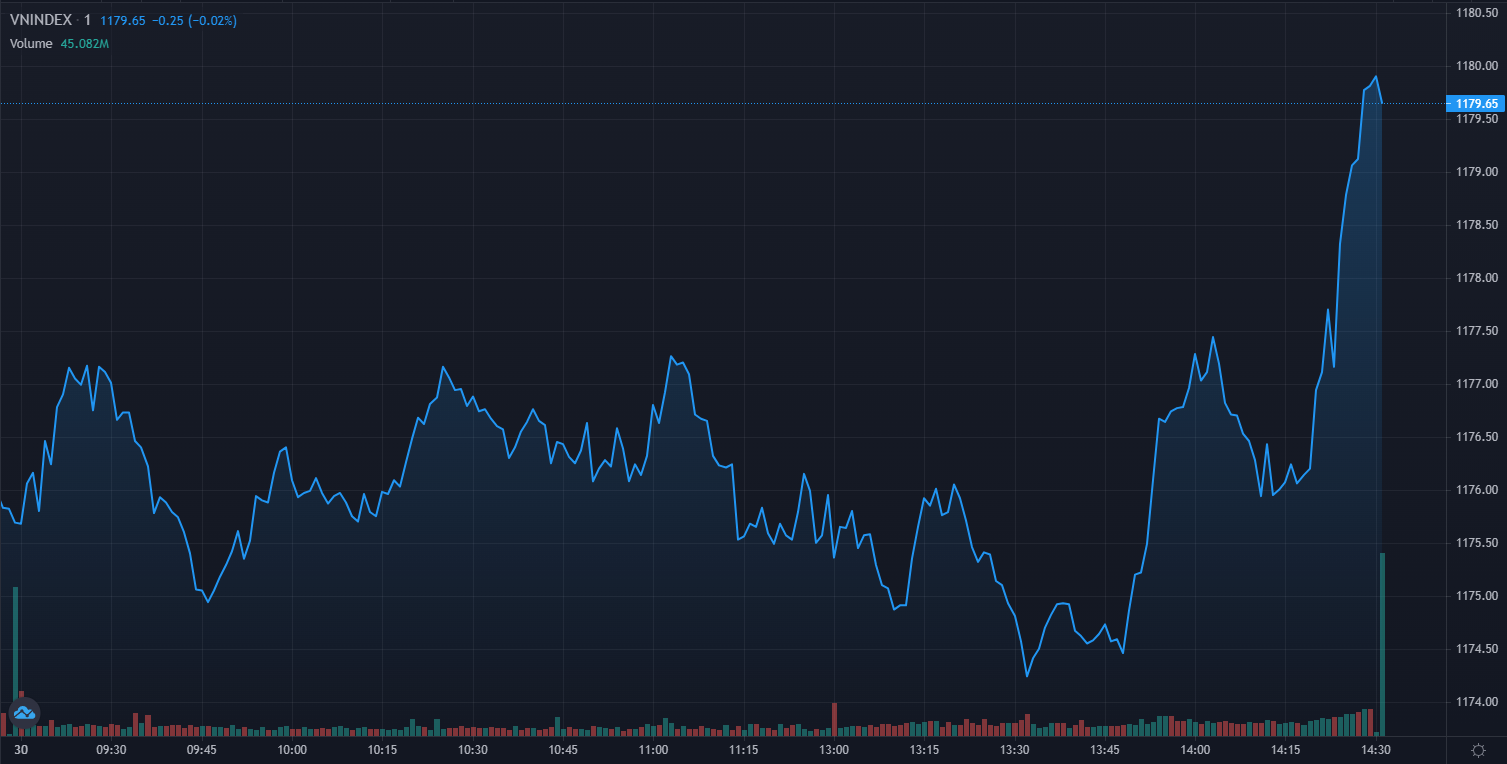Click the 1180.00 price axis label

point(1477,66)
